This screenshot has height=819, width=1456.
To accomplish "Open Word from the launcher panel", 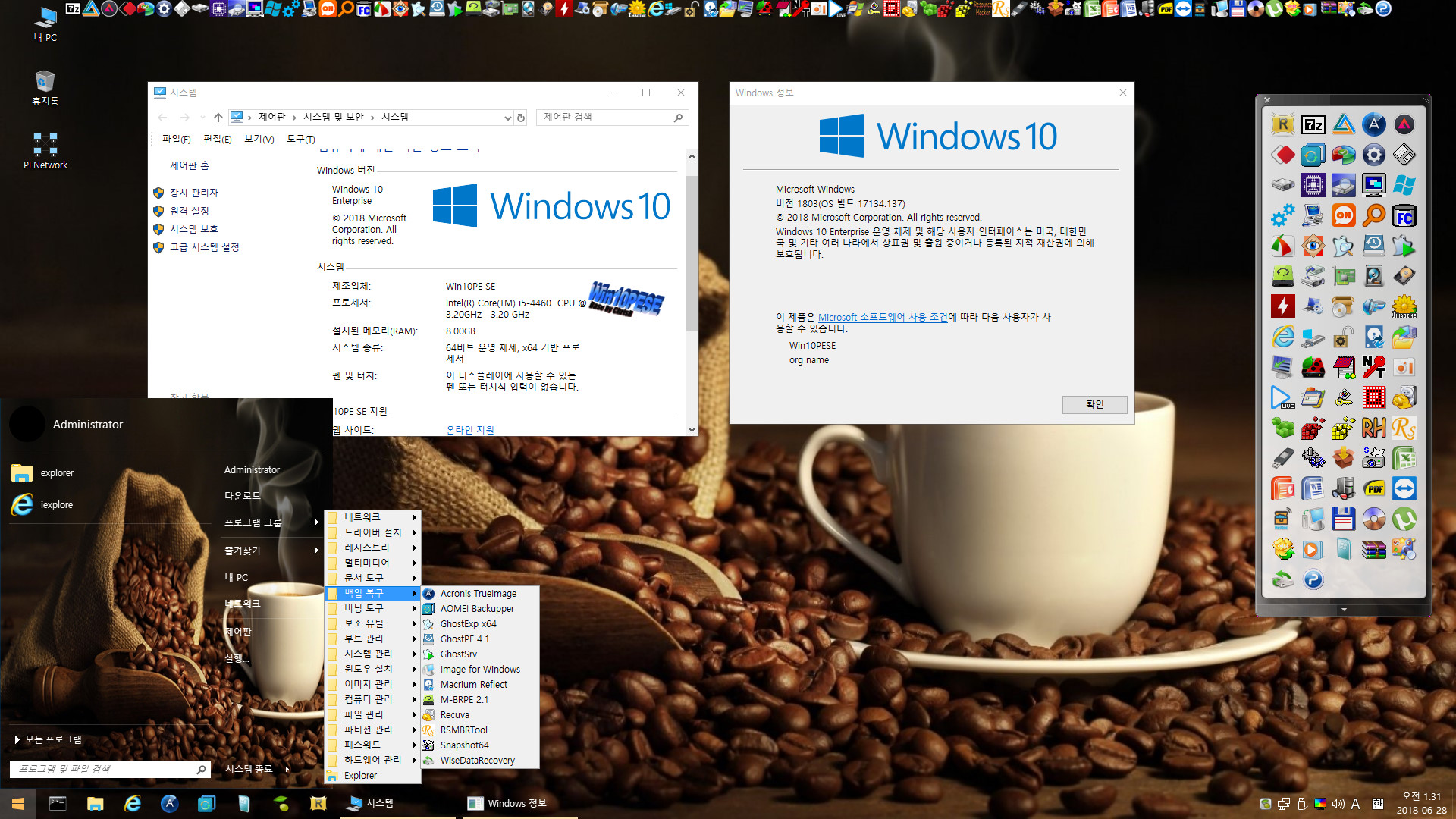I will (x=1313, y=488).
